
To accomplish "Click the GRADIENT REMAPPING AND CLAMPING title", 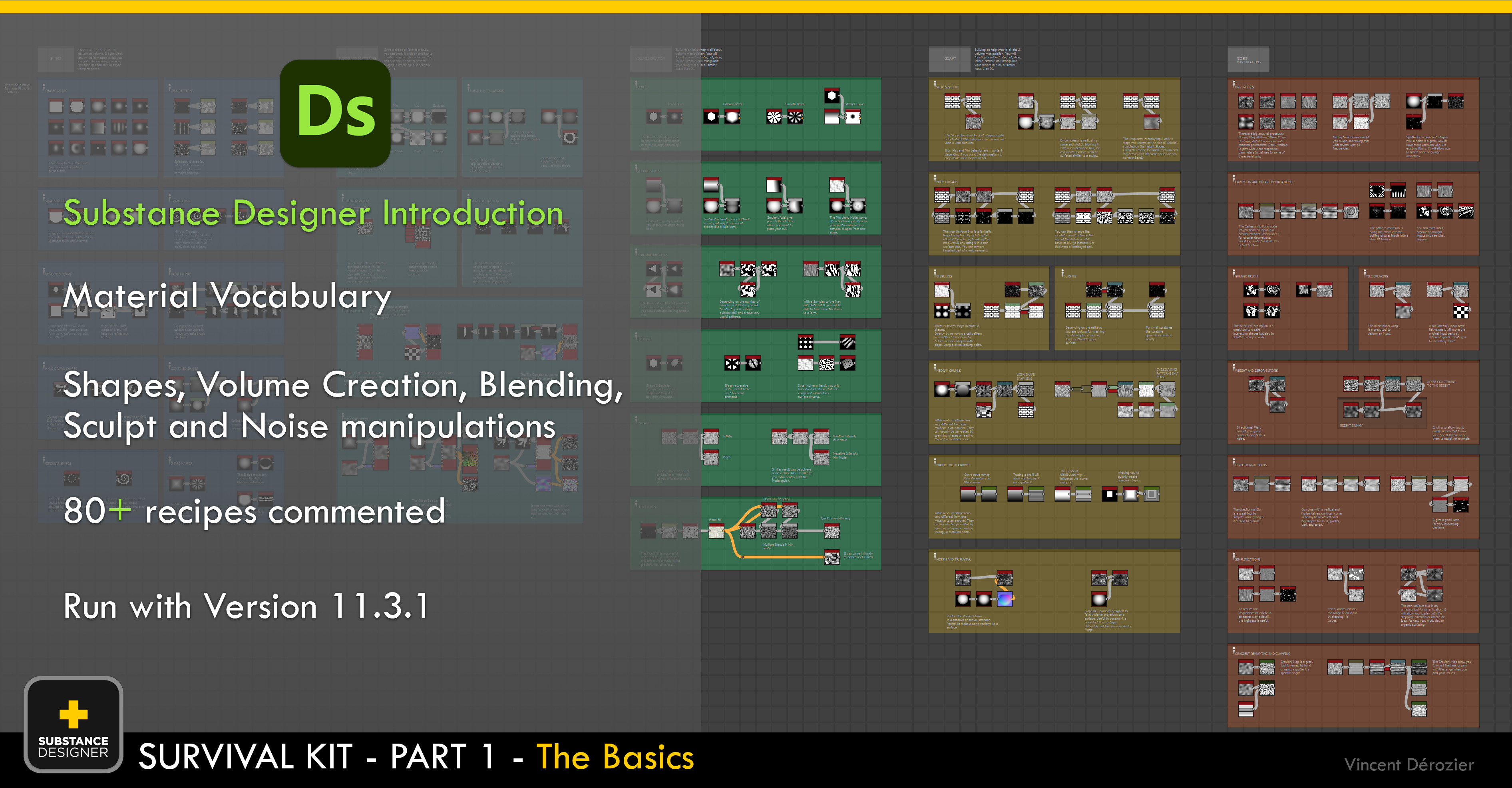I will click(x=1263, y=654).
